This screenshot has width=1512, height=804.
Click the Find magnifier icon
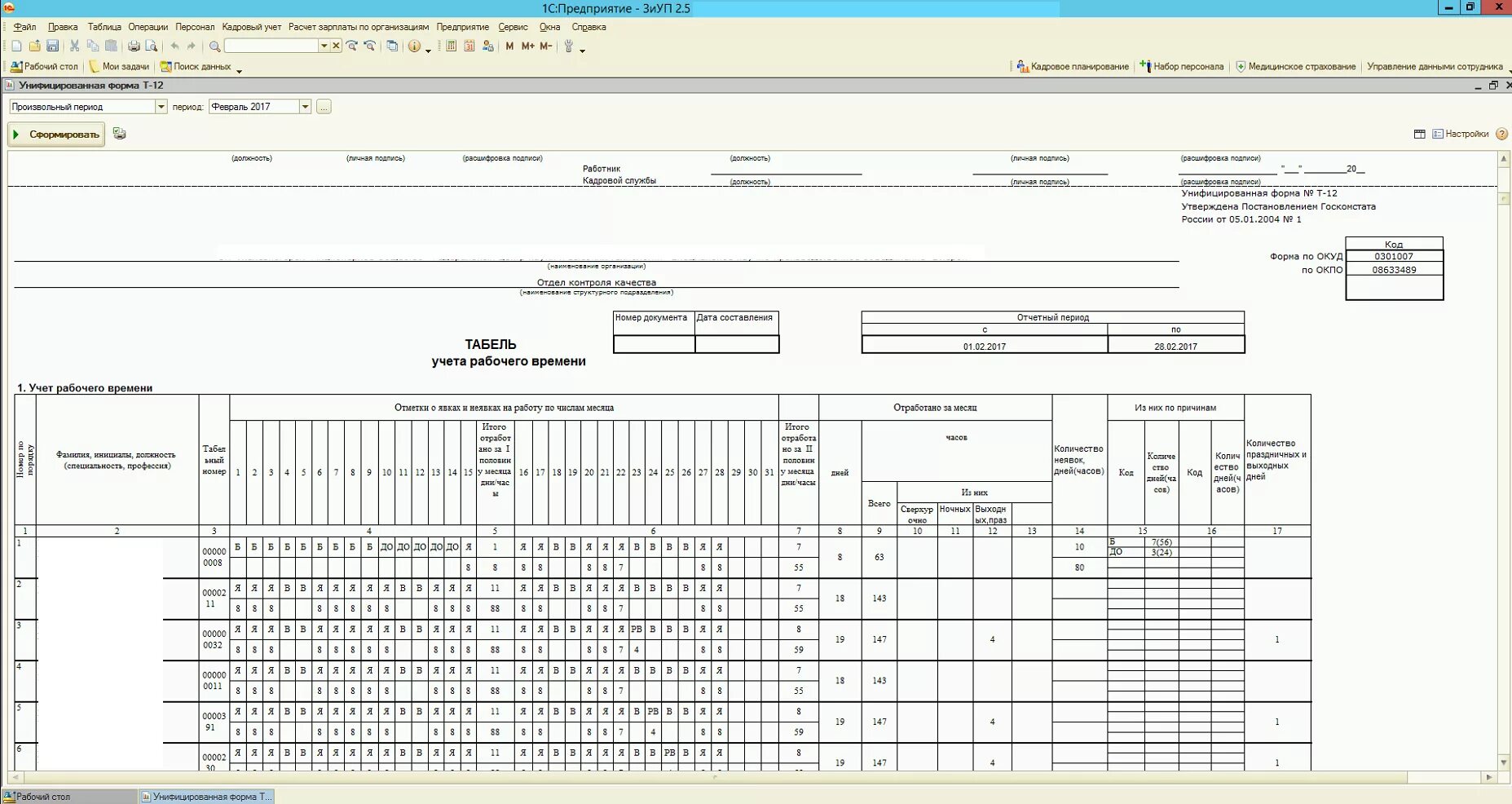[214, 46]
